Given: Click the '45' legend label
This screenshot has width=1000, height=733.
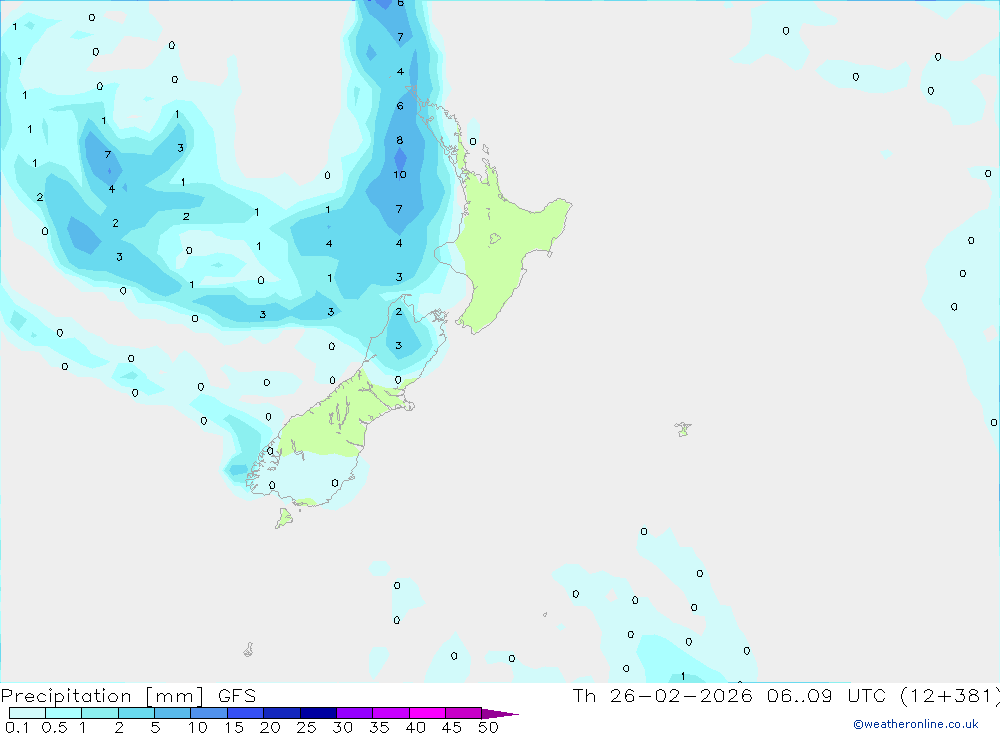Looking at the screenshot, I should coord(452,727).
